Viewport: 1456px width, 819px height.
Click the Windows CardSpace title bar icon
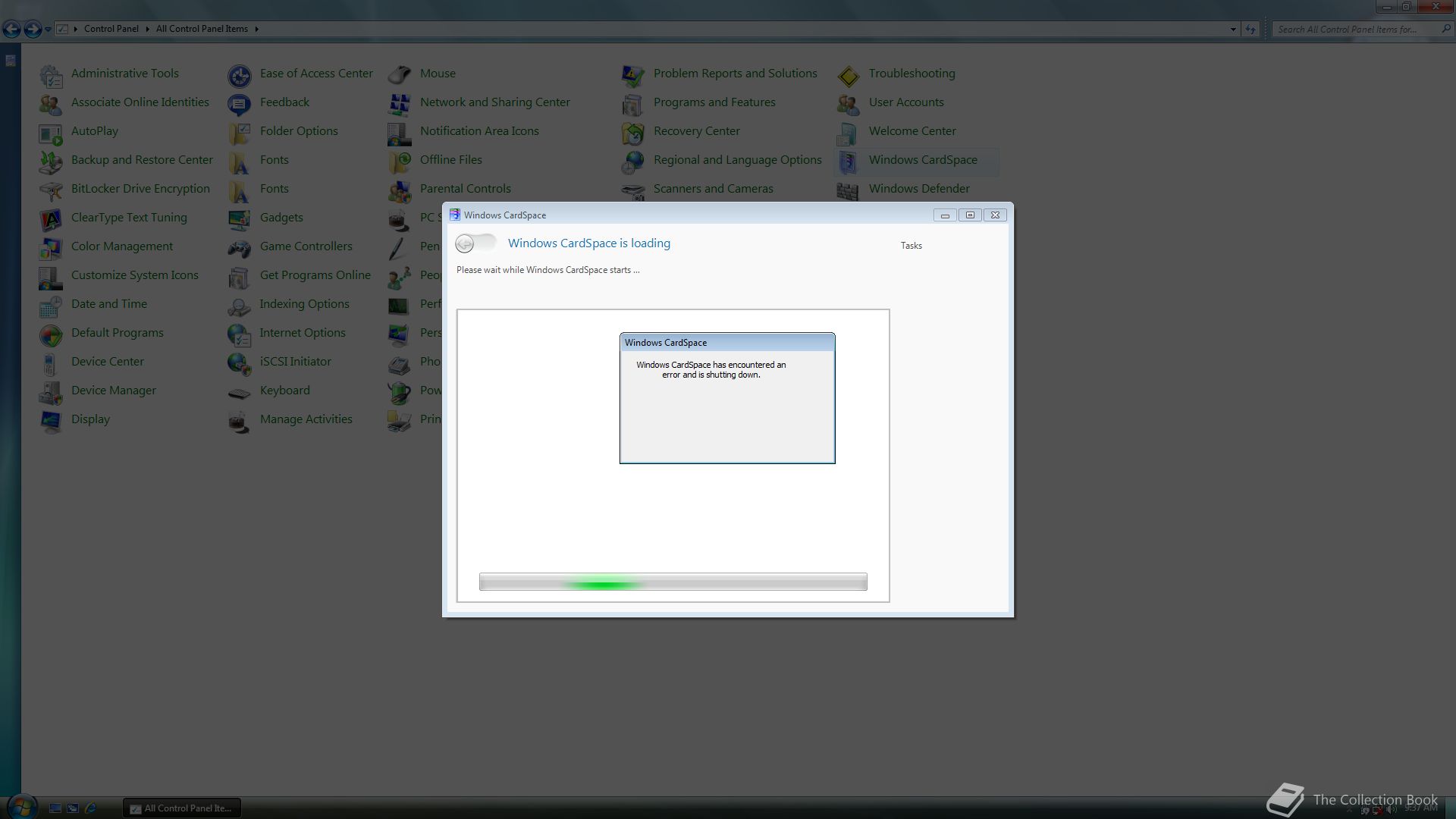click(455, 215)
